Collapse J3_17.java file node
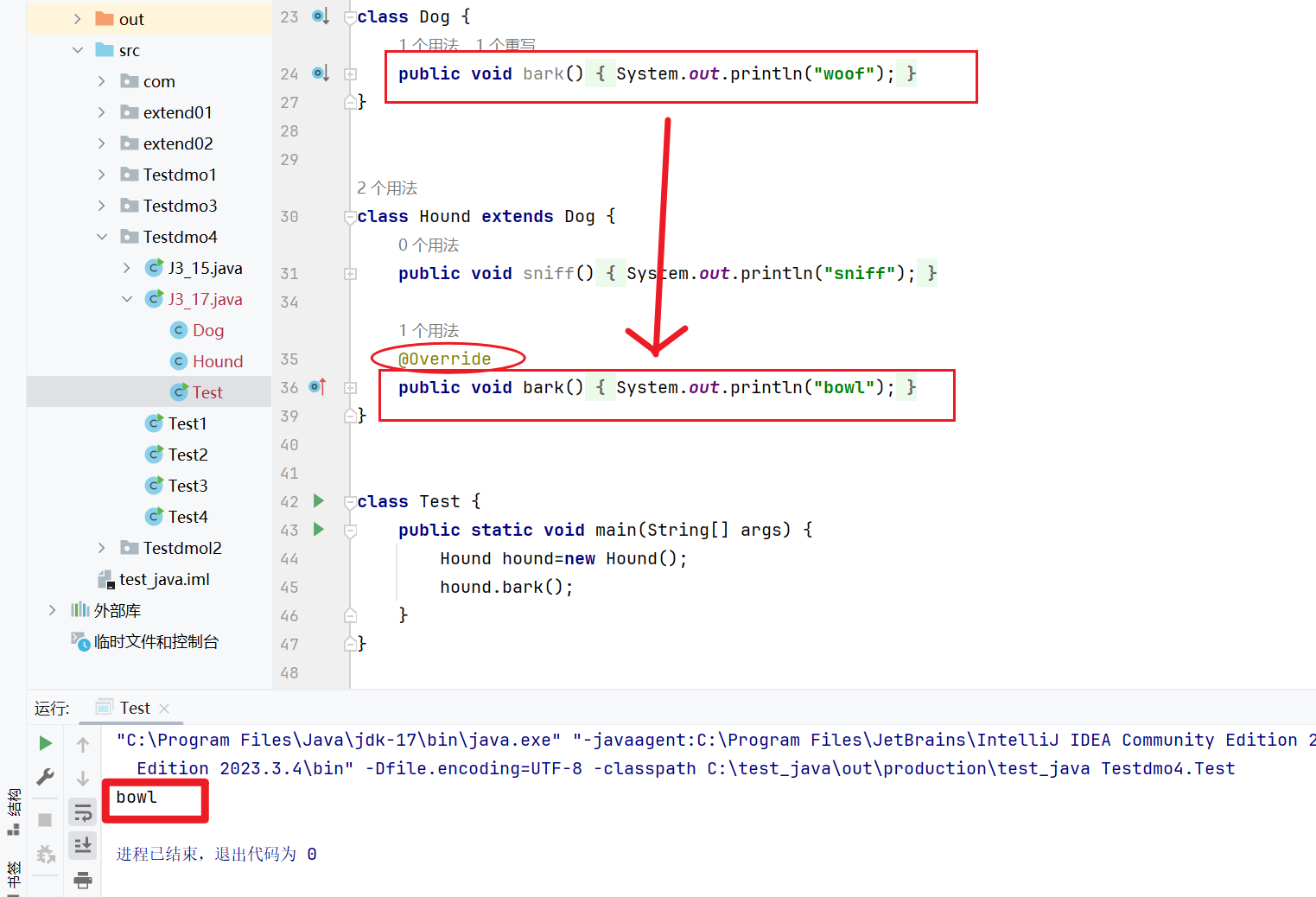The image size is (1316, 897). [x=127, y=299]
